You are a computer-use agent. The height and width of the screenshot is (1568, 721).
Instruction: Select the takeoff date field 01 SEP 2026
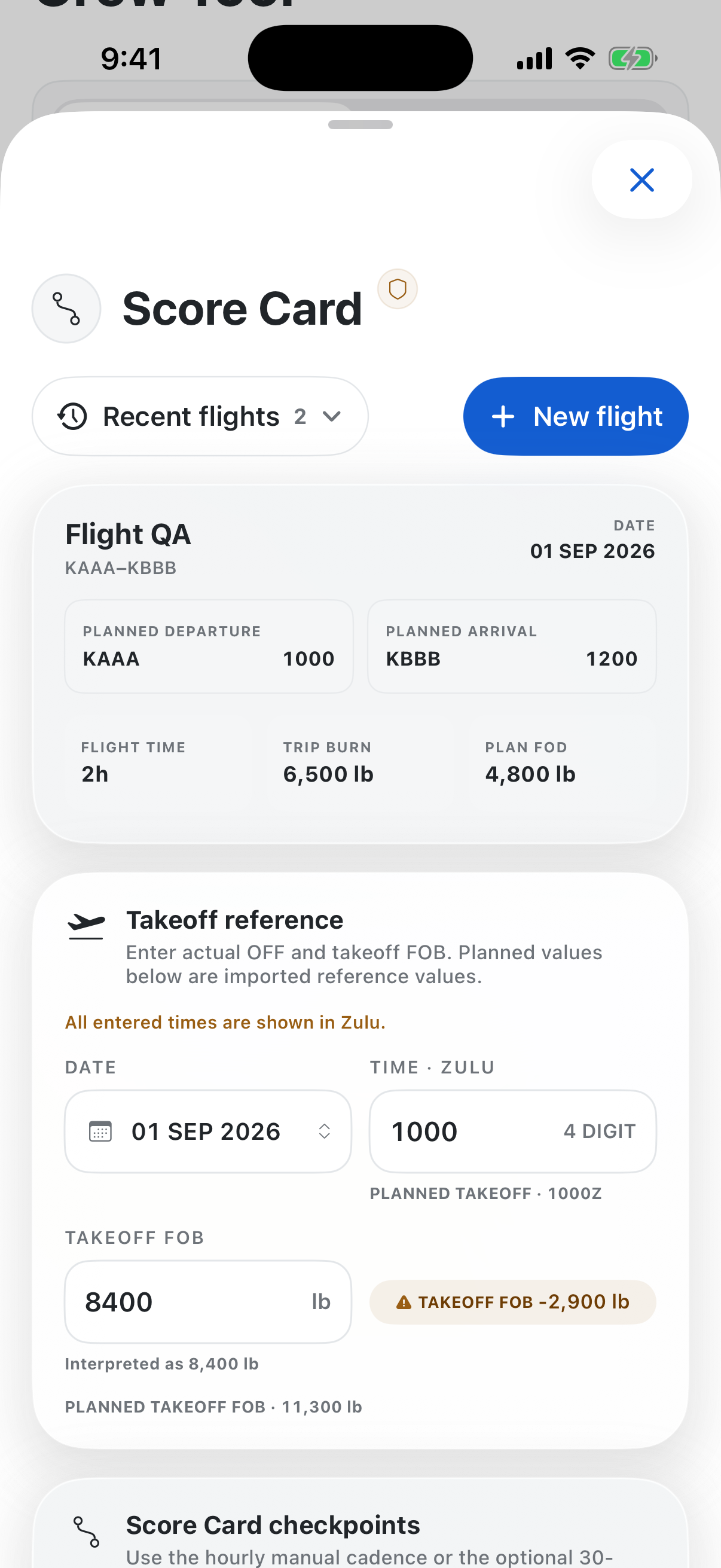(x=208, y=1131)
